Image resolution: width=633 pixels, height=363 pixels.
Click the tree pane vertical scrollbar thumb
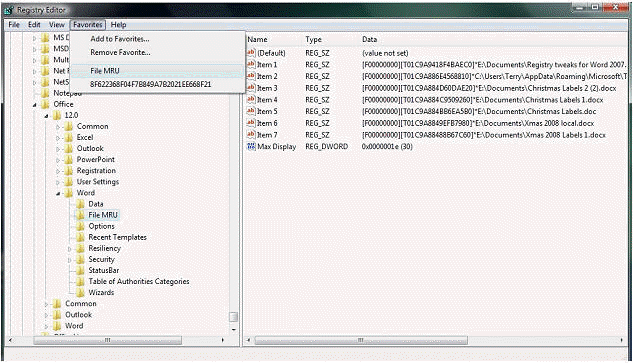pos(233,317)
